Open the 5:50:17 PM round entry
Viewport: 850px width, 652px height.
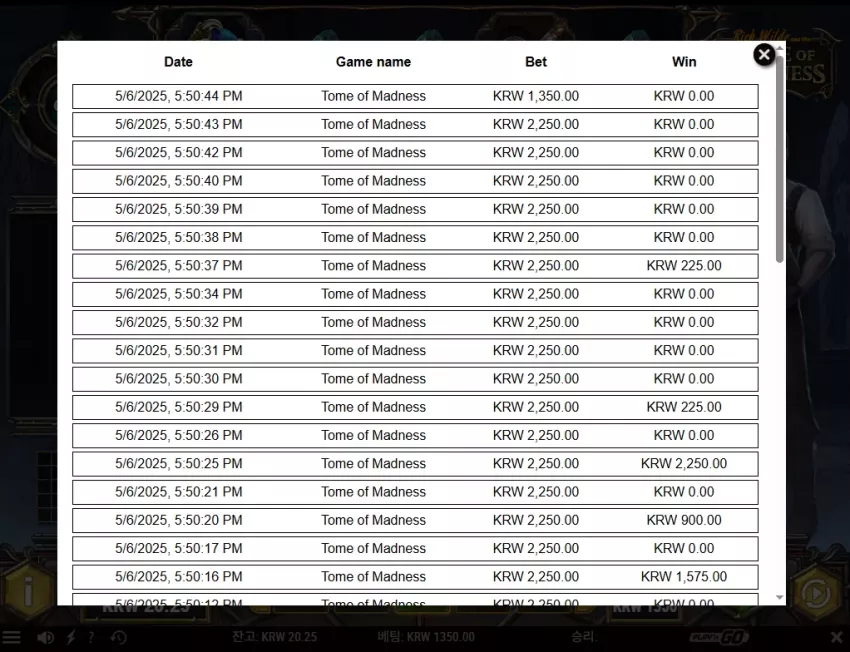pyautogui.click(x=415, y=548)
